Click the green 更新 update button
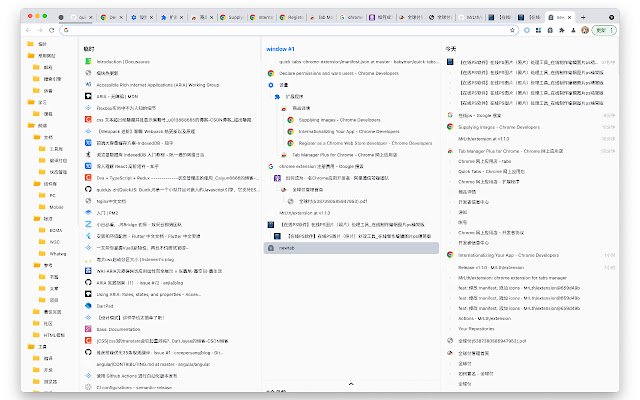The width and height of the screenshot is (640, 400). (604, 30)
